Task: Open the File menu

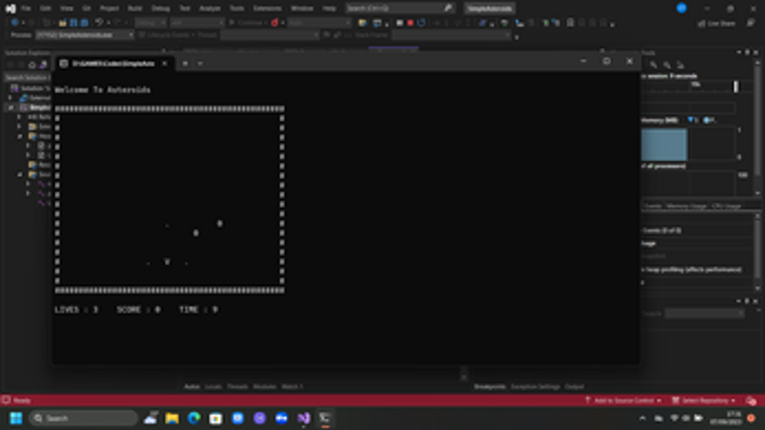Action: coord(25,8)
